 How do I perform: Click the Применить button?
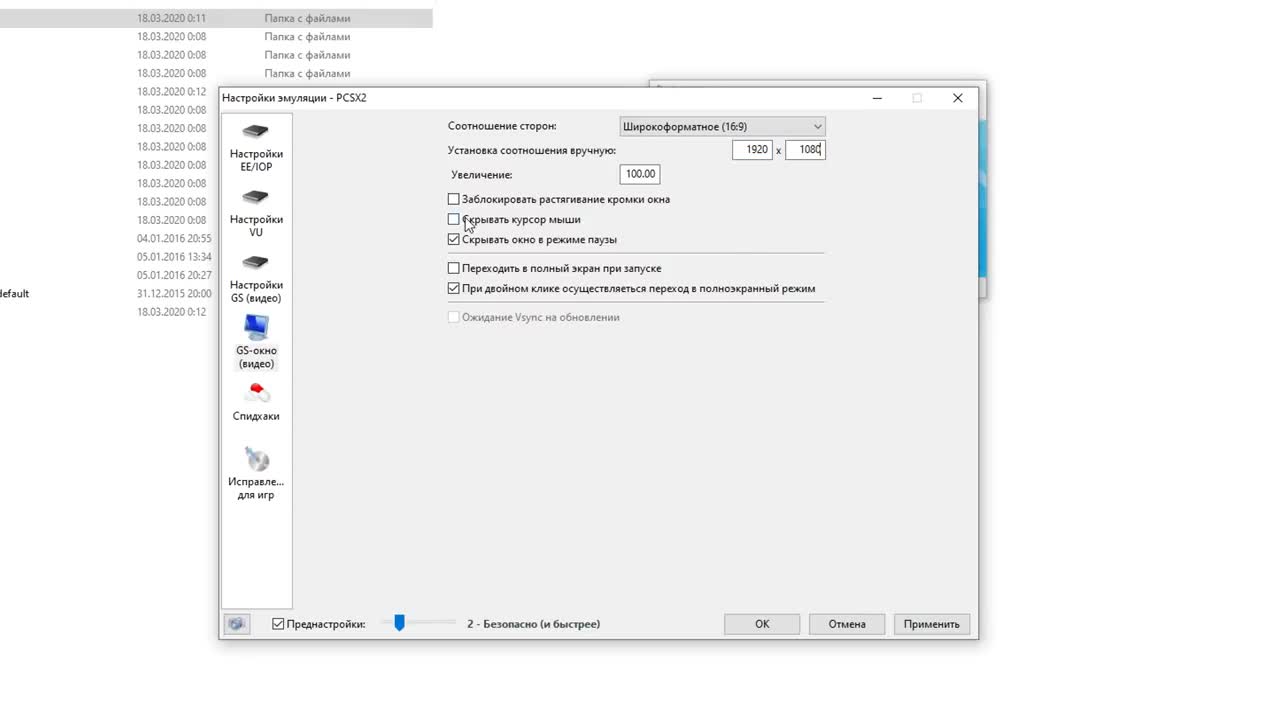[x=932, y=624]
